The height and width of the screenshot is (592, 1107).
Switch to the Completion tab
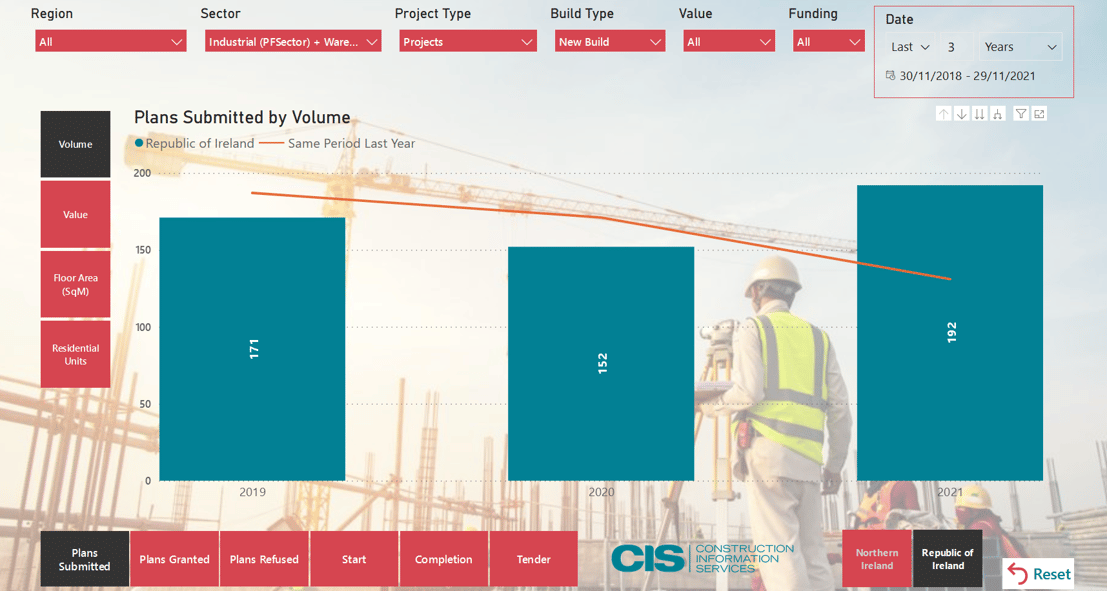443,559
